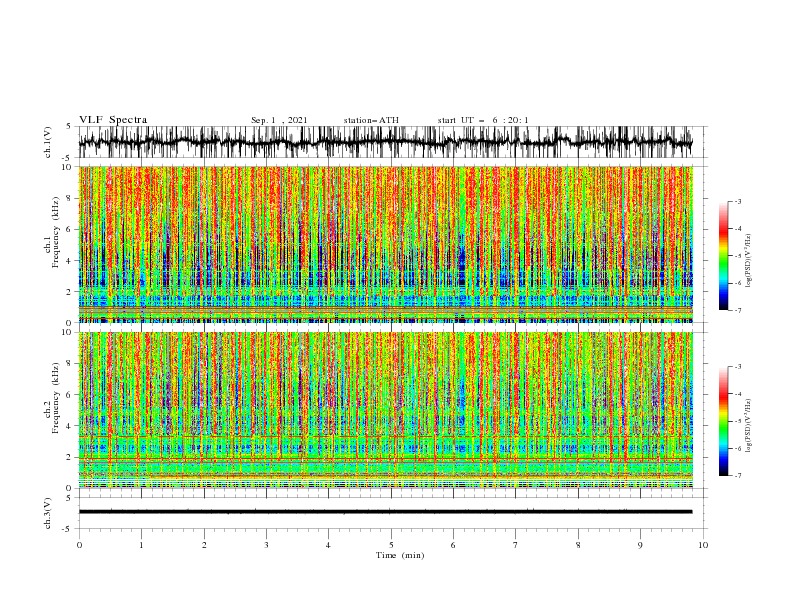Viewport: 792px width, 612px height.
Task: Click the "-5" tick of ch.3(V) axis
Action: point(68,529)
